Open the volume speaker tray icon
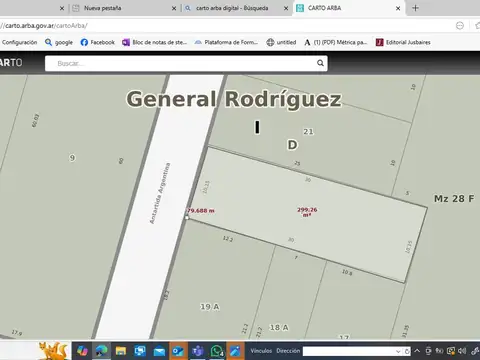The width and height of the screenshot is (480, 360). click(x=462, y=351)
